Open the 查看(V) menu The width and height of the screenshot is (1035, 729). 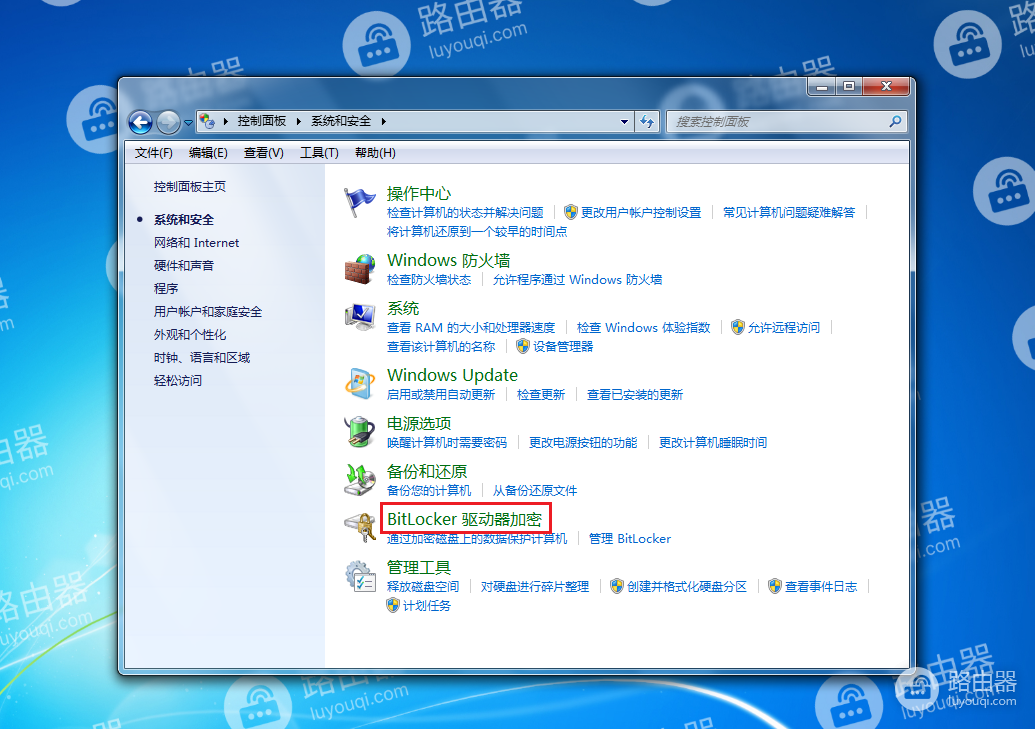pos(263,153)
